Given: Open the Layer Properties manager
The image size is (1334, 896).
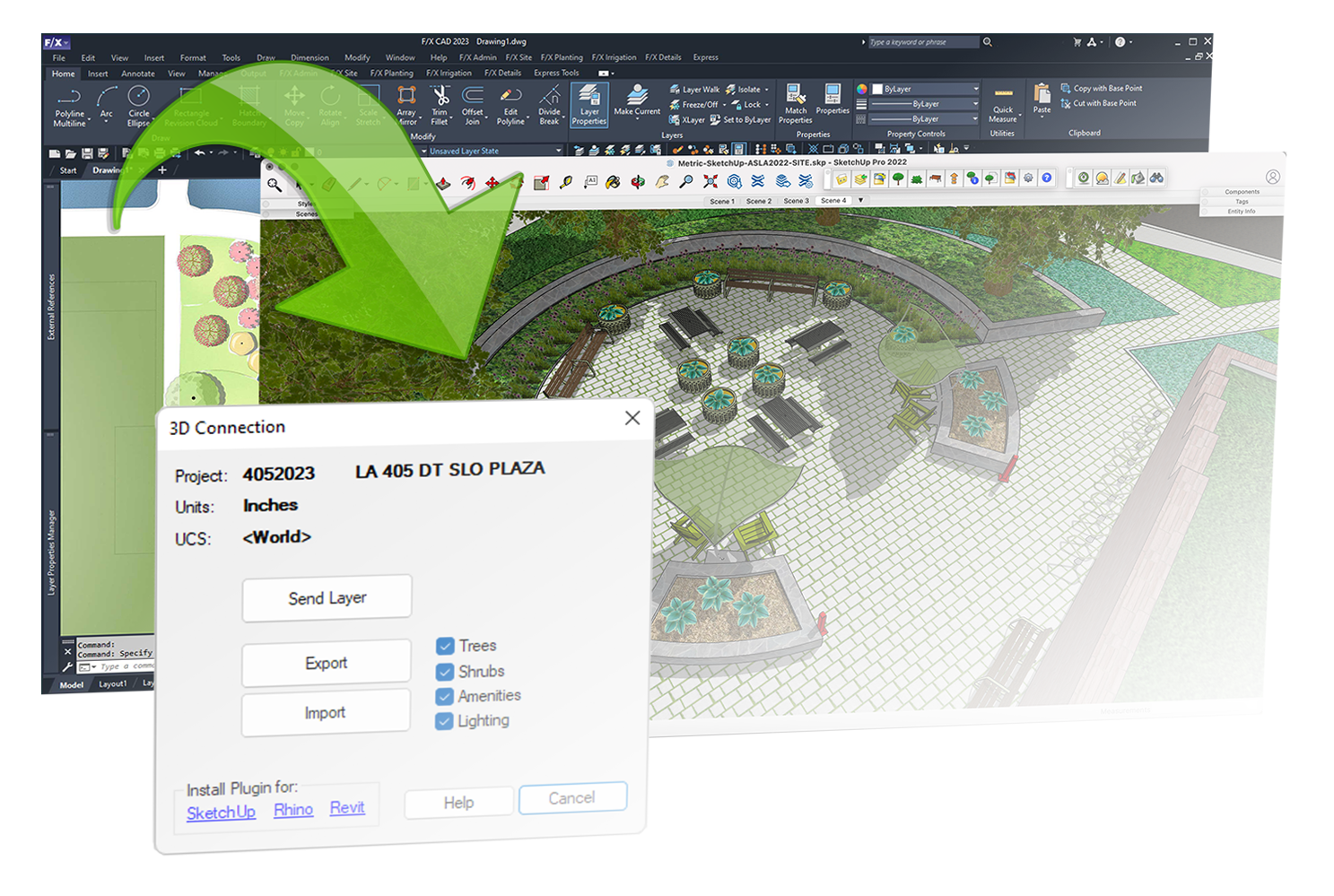Looking at the screenshot, I should 589,105.
